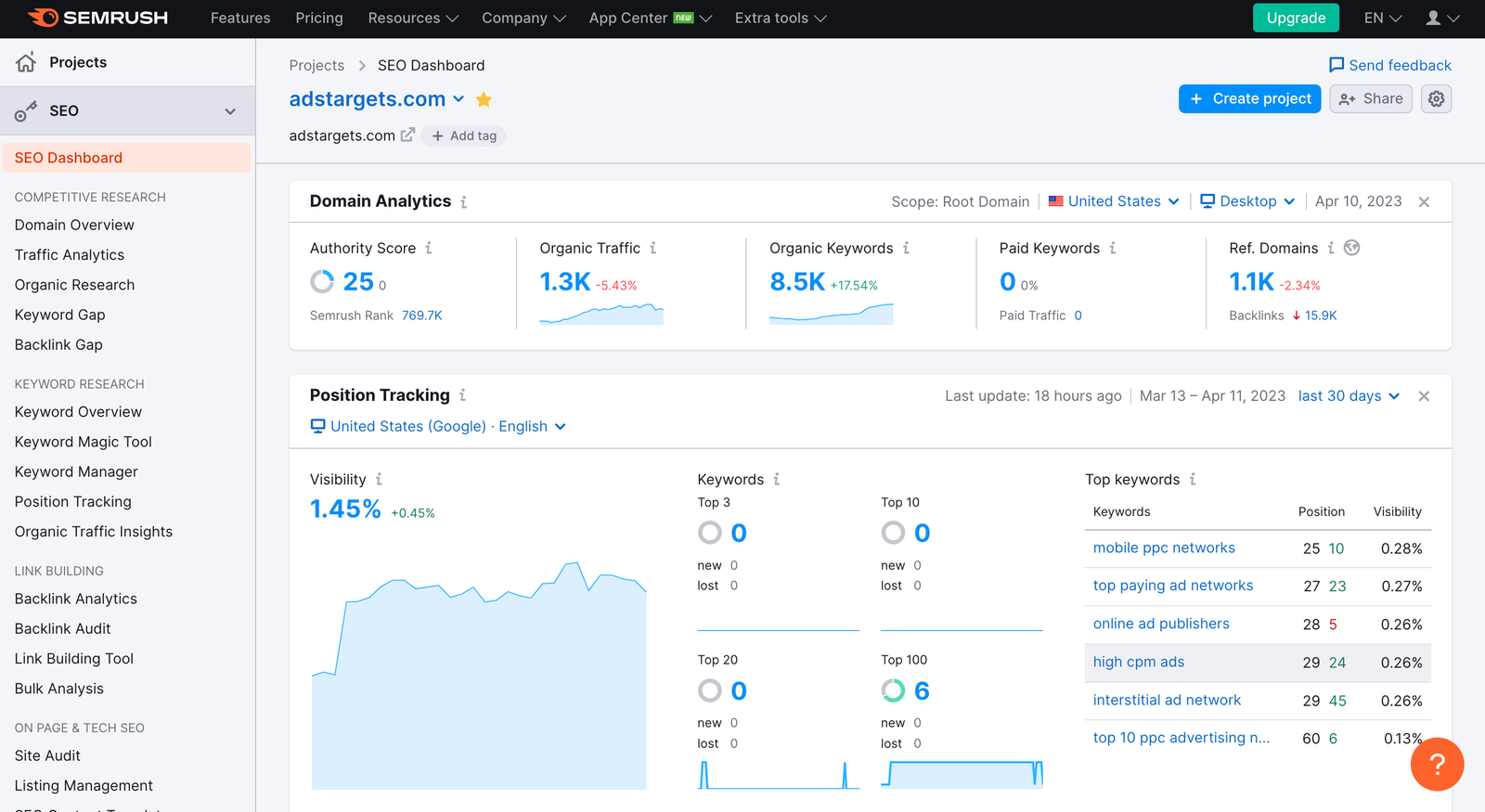1485x812 pixels.
Task: Open the Projects breadcrumb link
Action: tap(316, 65)
